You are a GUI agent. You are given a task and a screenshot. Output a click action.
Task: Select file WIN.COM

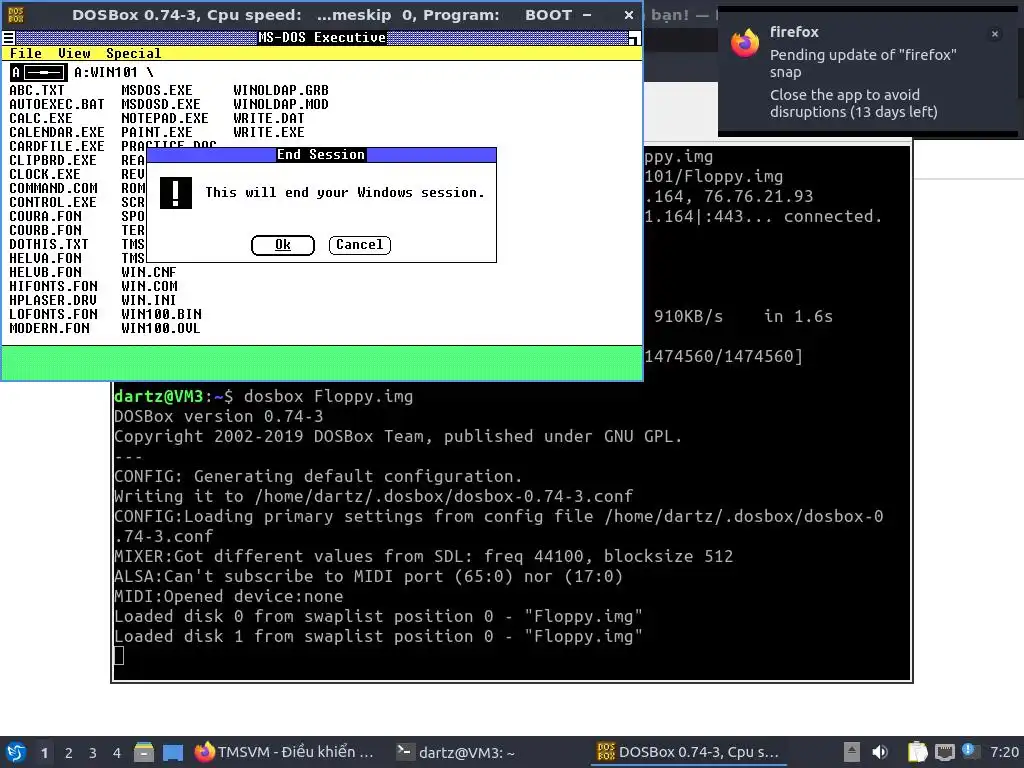(x=149, y=287)
